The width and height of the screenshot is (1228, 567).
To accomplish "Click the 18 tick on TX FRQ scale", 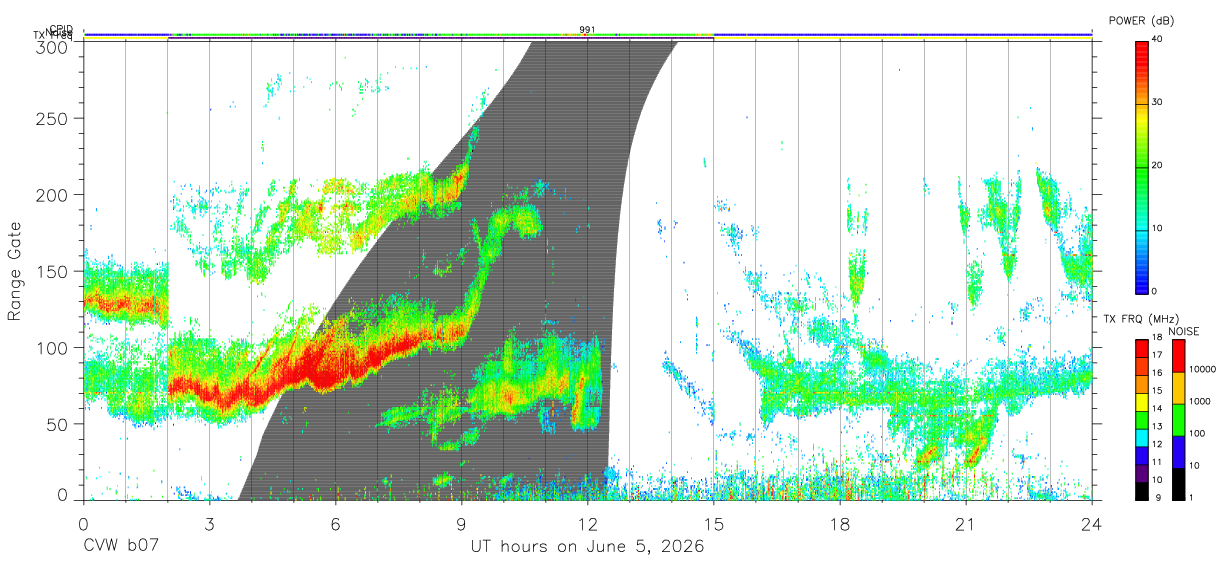I will 1157,338.
